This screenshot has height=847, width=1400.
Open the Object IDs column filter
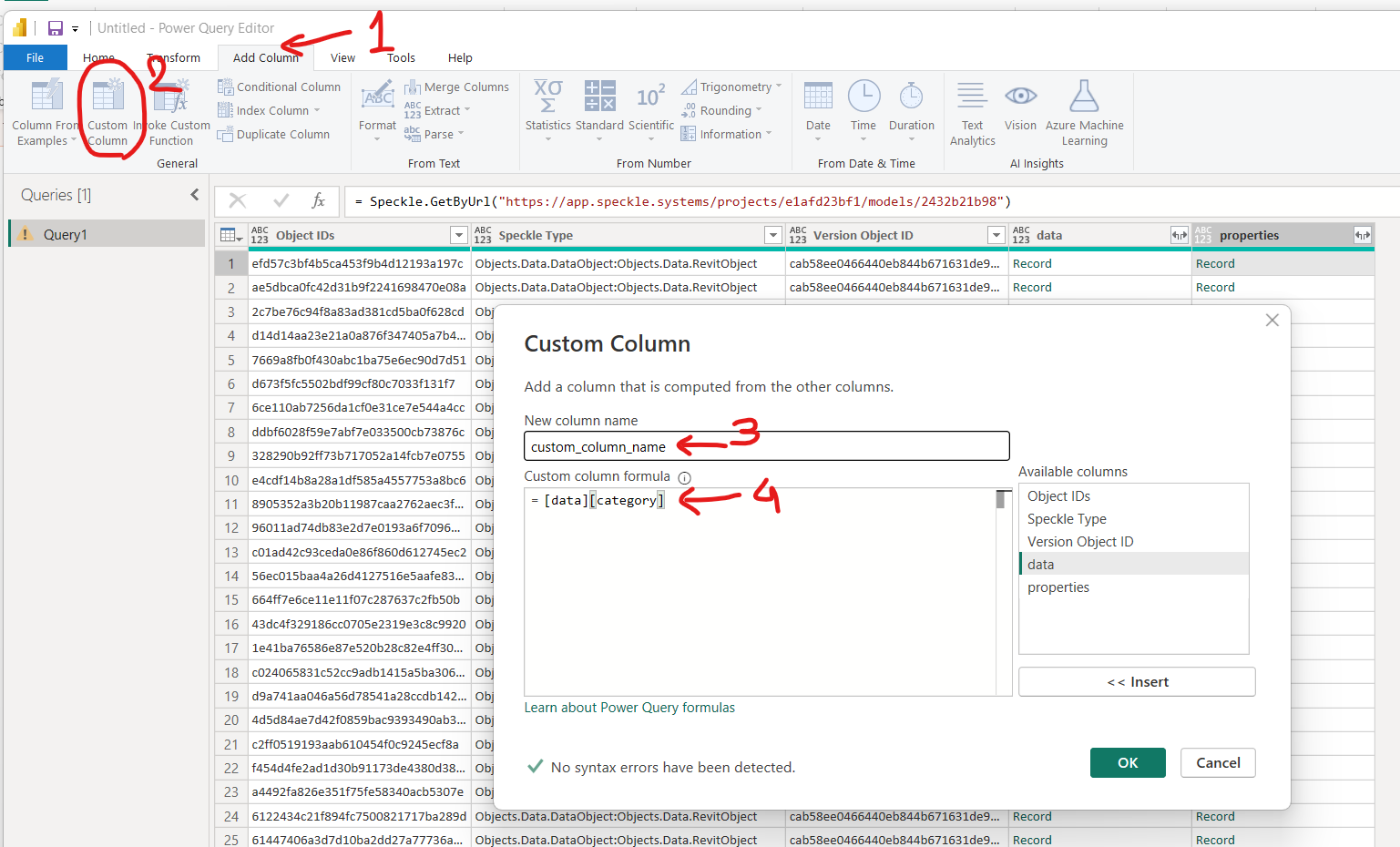point(459,235)
